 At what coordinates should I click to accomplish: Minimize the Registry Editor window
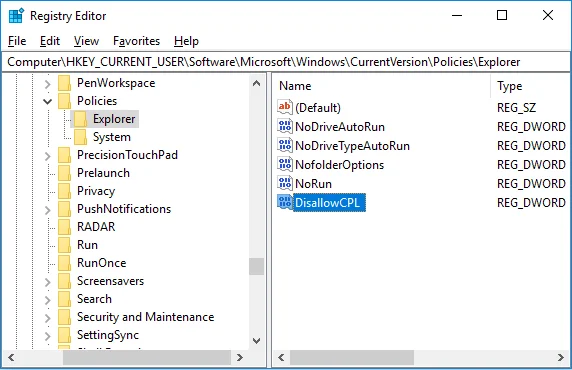pos(457,15)
